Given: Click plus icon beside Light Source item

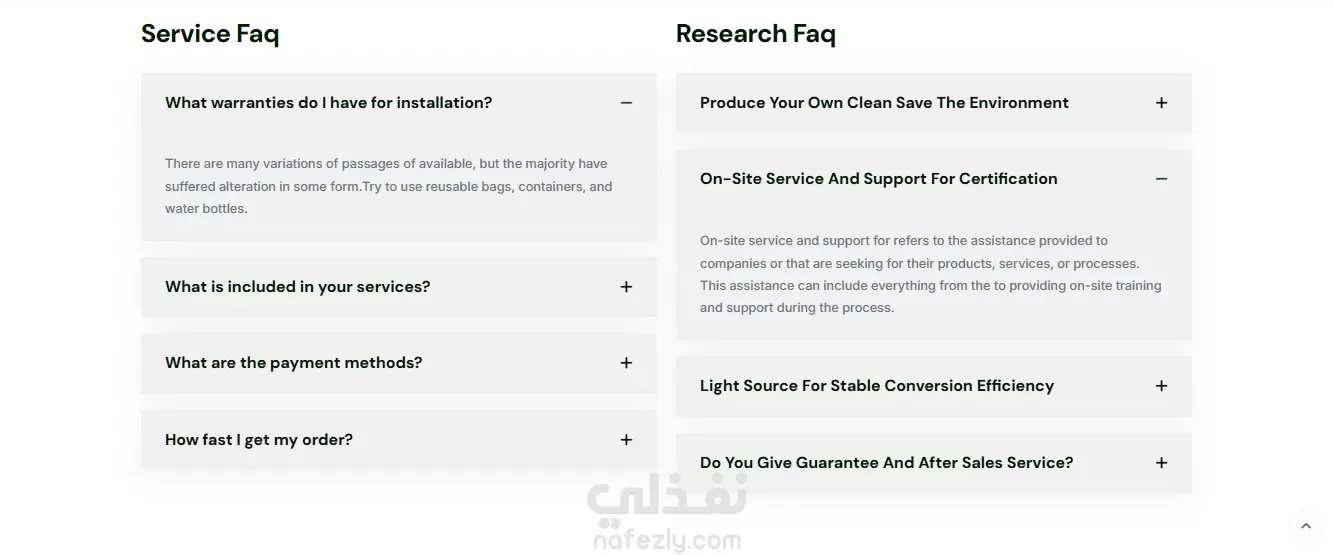Looking at the screenshot, I should 1161,386.
